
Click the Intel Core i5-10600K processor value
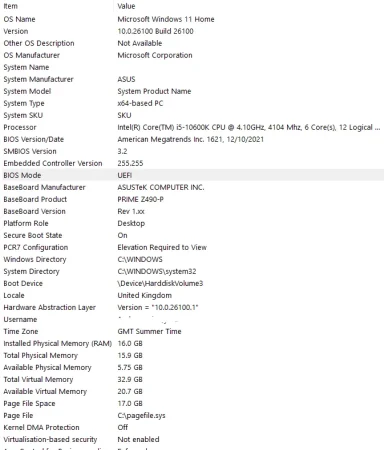249,127
